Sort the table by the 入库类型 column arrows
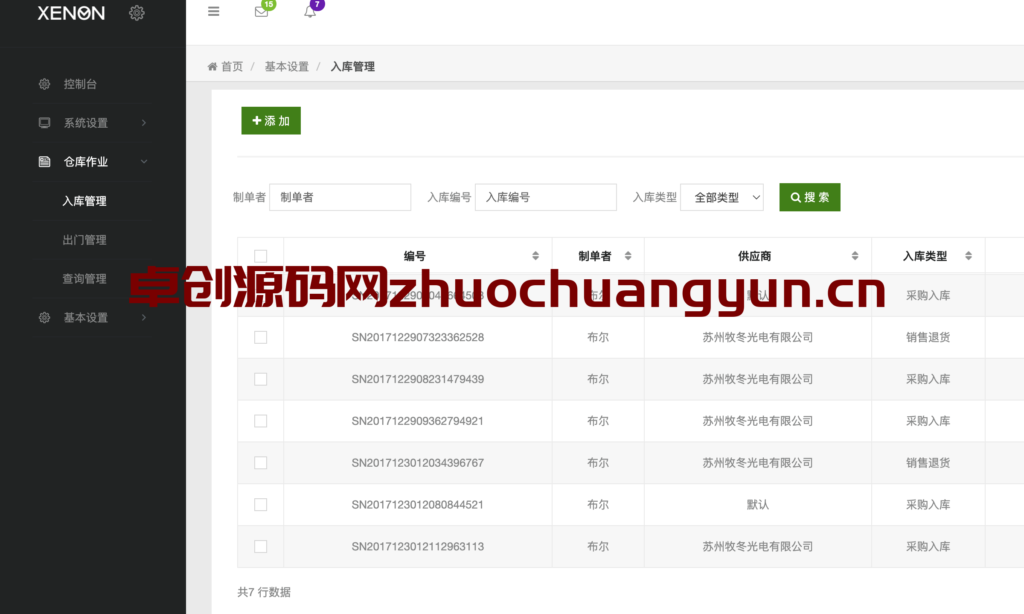Viewport: 1024px width, 614px height. [x=968, y=255]
